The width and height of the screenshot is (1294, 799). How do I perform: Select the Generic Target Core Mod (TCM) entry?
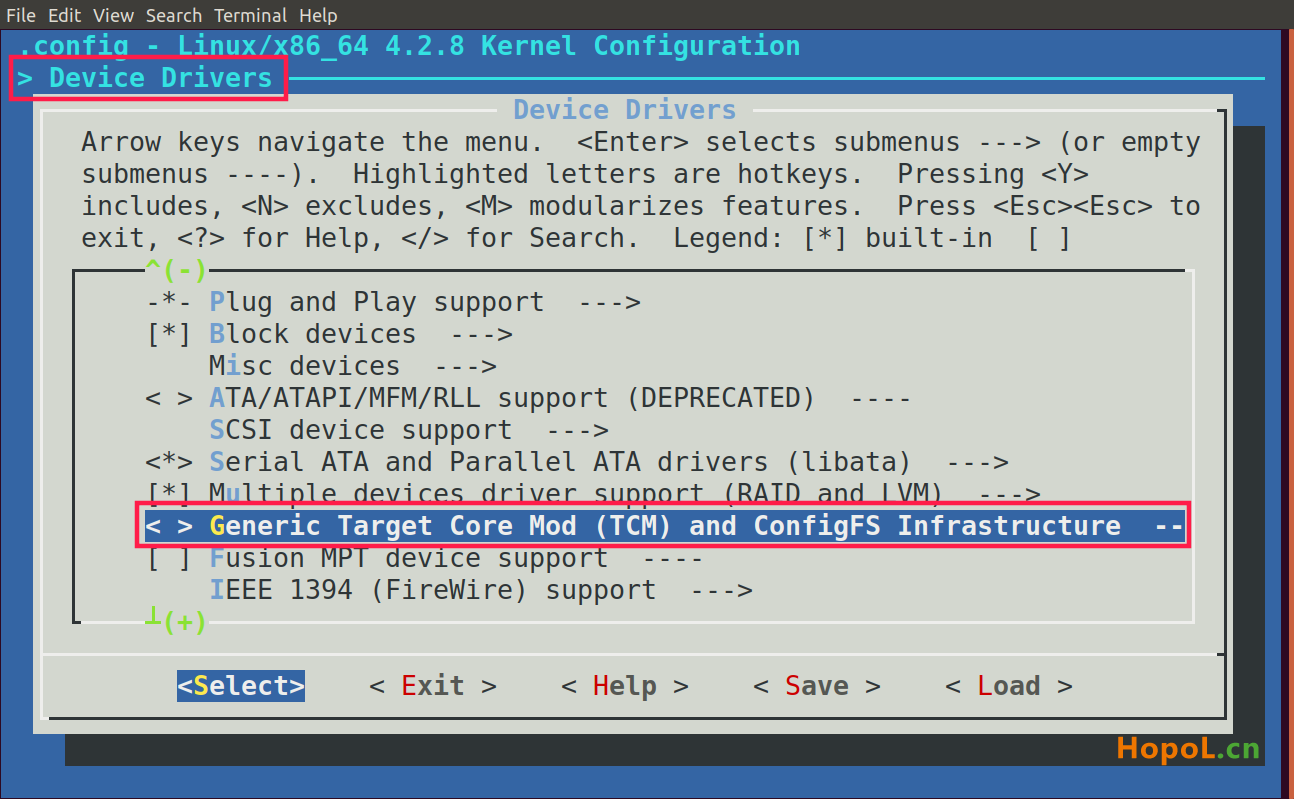665,526
